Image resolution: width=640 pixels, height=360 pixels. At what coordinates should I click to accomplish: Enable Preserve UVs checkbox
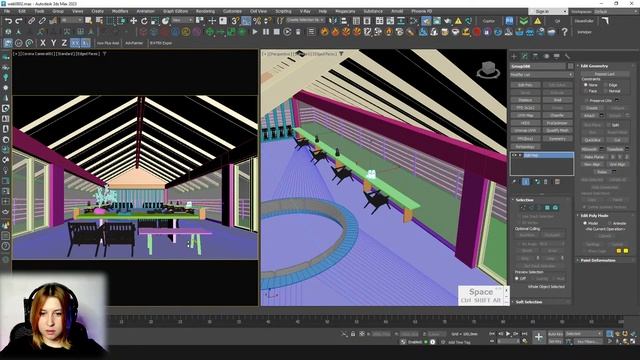click(587, 100)
